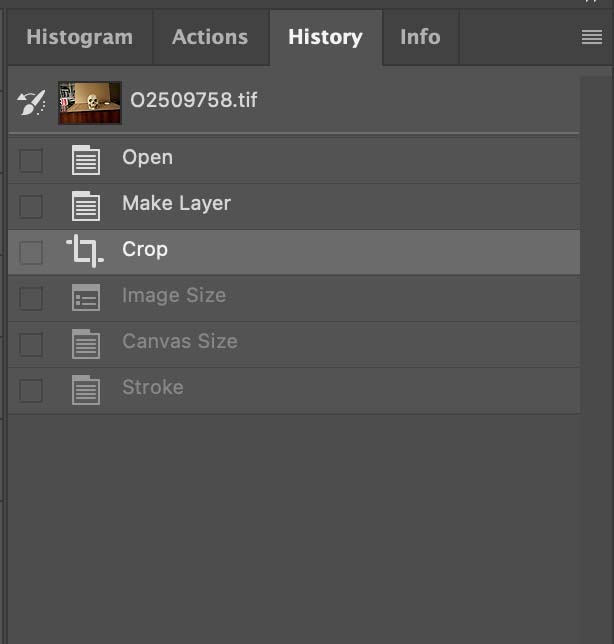The width and height of the screenshot is (614, 644).
Task: Switch to the Histogram tab
Action: (79, 37)
